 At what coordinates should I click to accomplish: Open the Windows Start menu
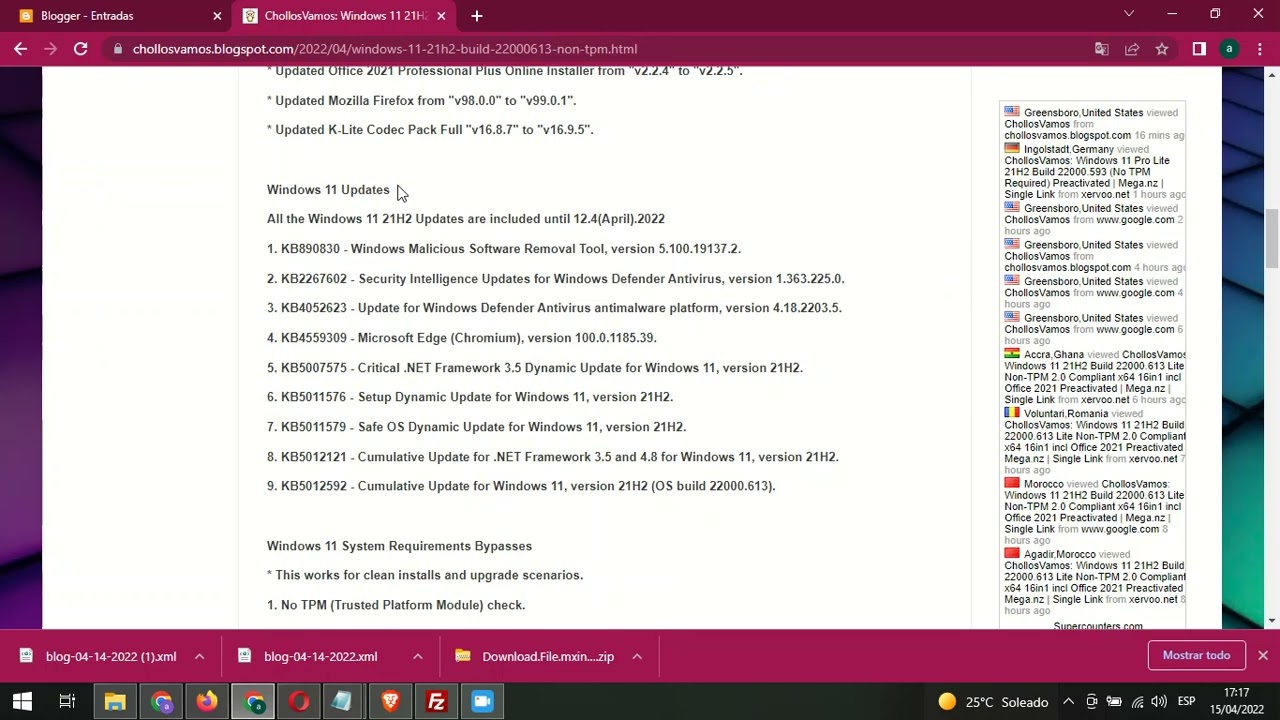coord(22,702)
